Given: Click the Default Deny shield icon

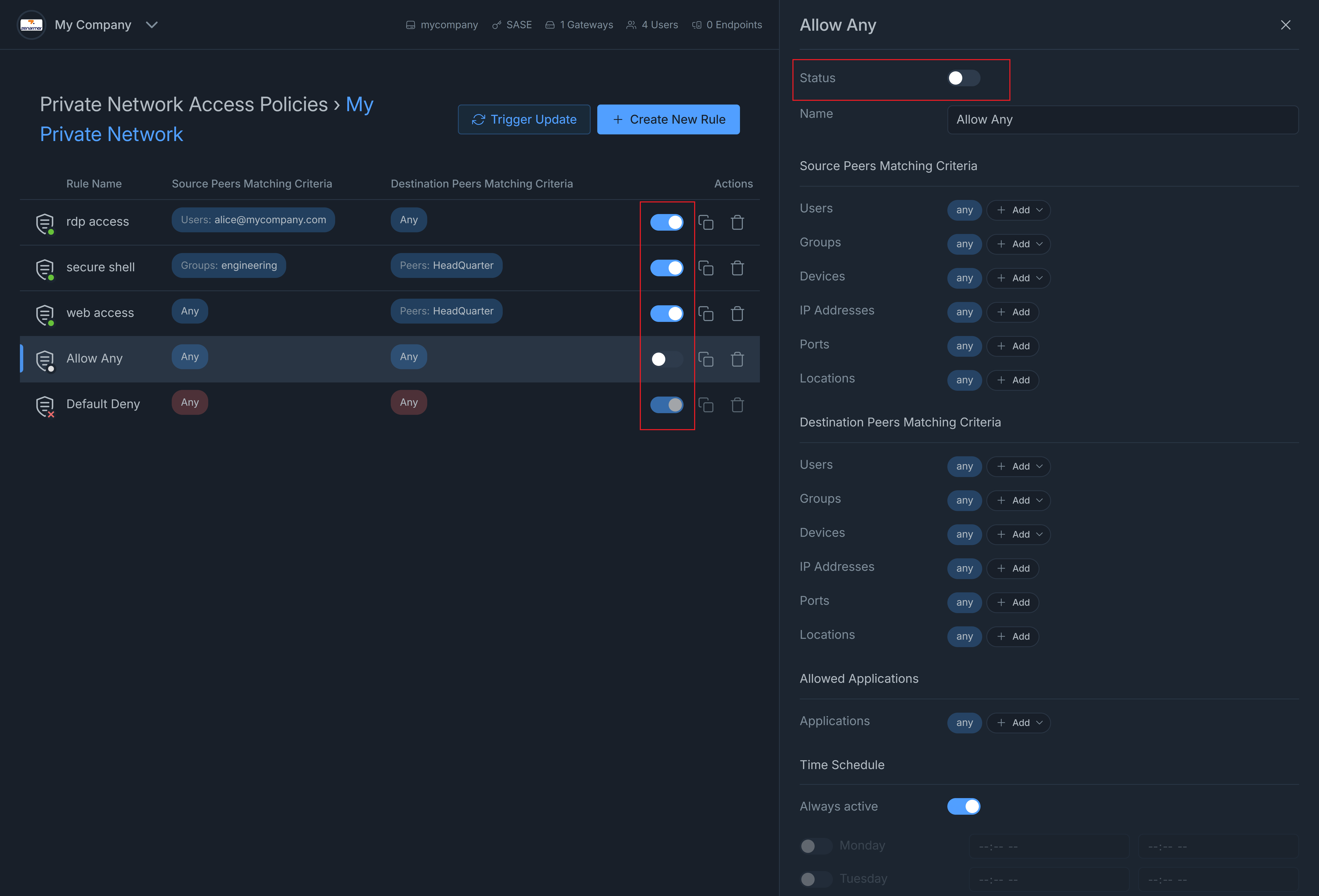Looking at the screenshot, I should point(45,405).
